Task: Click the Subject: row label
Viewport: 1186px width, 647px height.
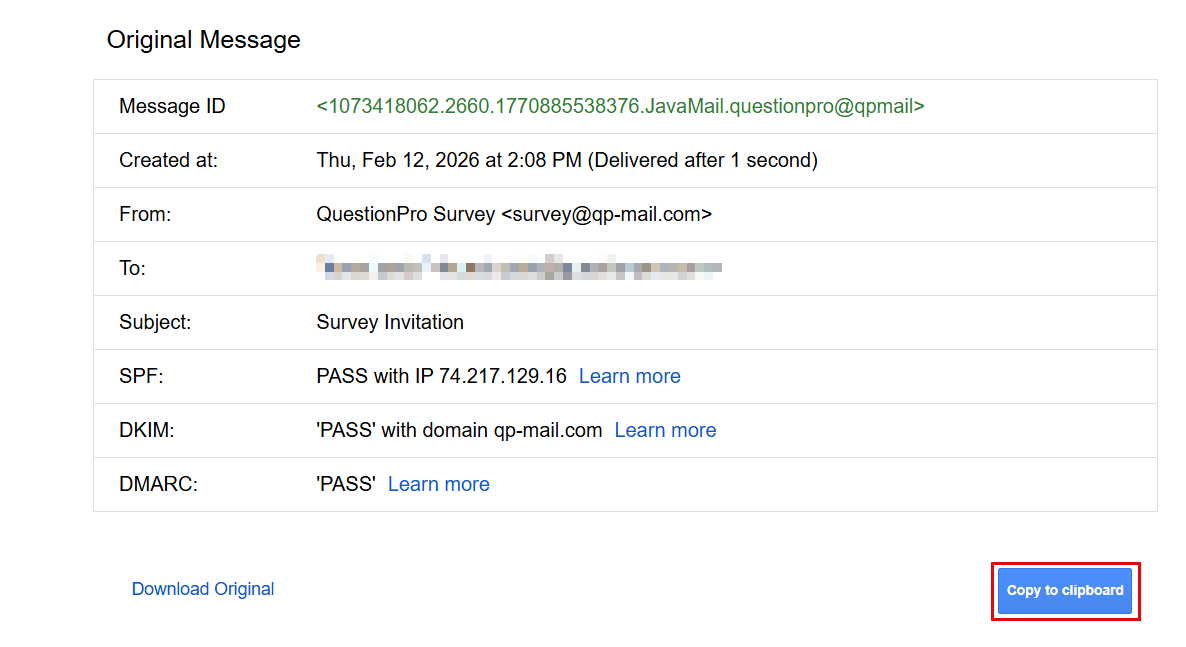Action: coord(155,322)
